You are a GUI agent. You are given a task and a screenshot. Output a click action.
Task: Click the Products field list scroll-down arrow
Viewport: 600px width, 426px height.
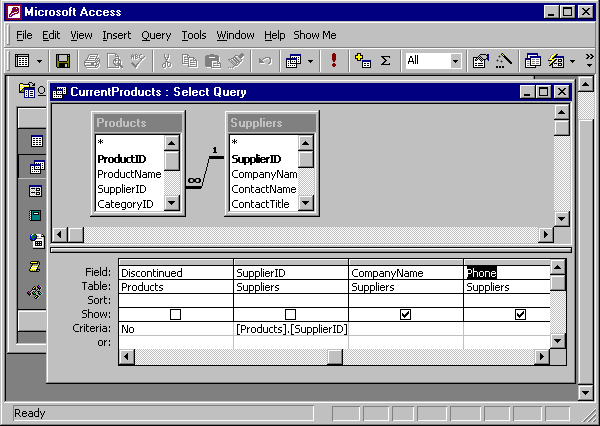171,203
